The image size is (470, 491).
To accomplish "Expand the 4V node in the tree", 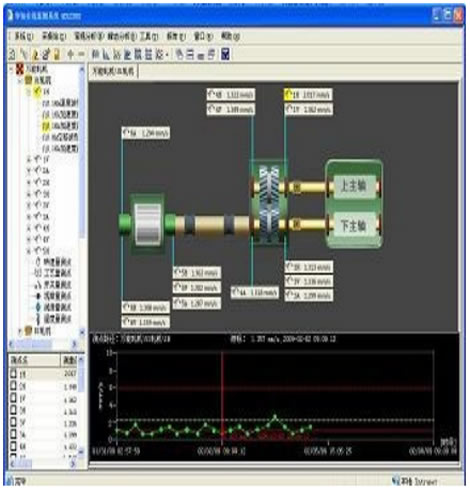I will tap(29, 239).
